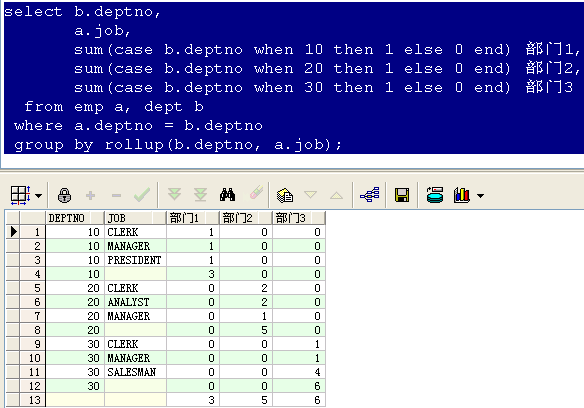Click the teal database connection icon
The width and height of the screenshot is (584, 408).
pos(435,195)
